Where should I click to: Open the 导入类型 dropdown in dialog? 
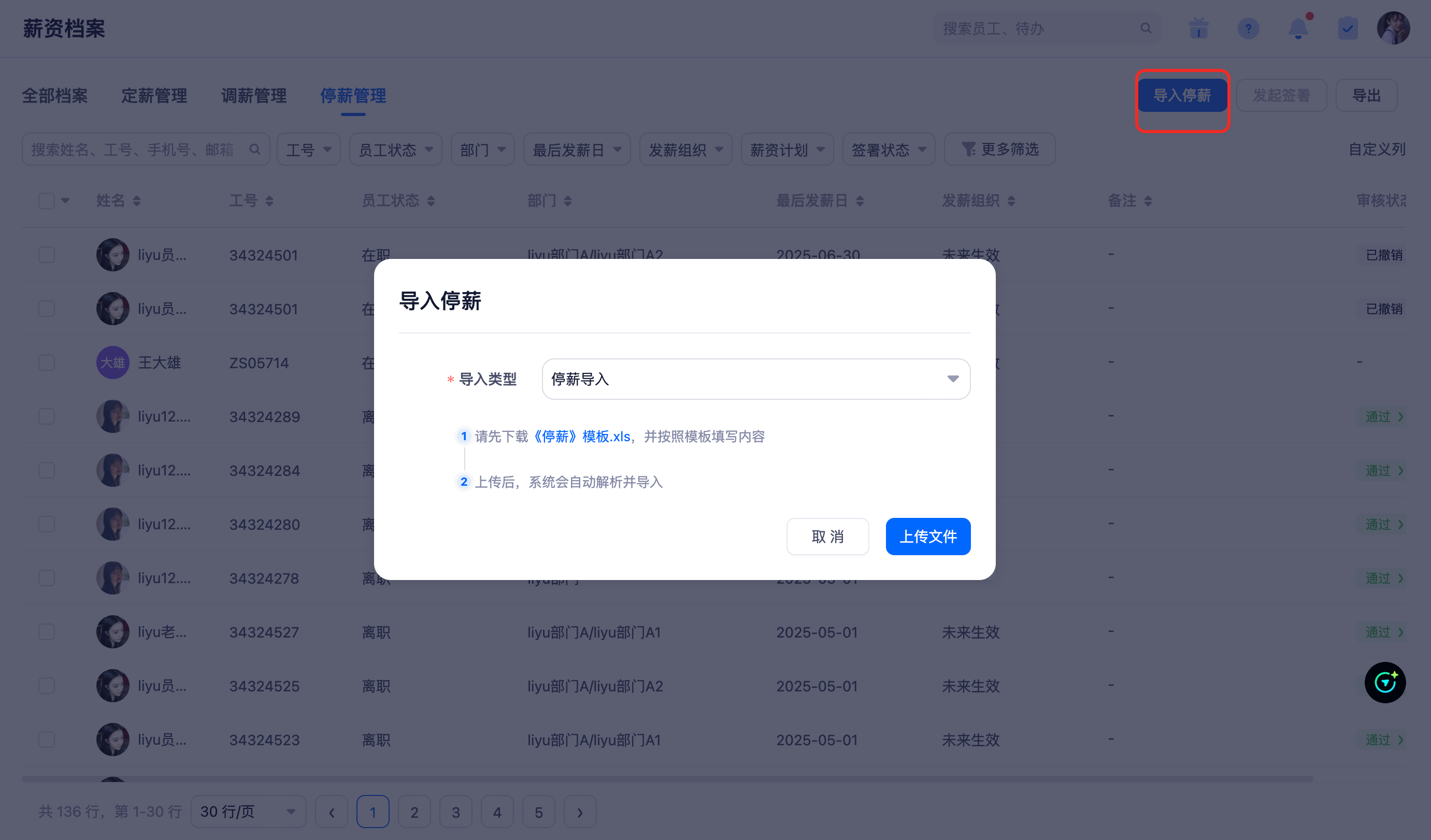[756, 379]
